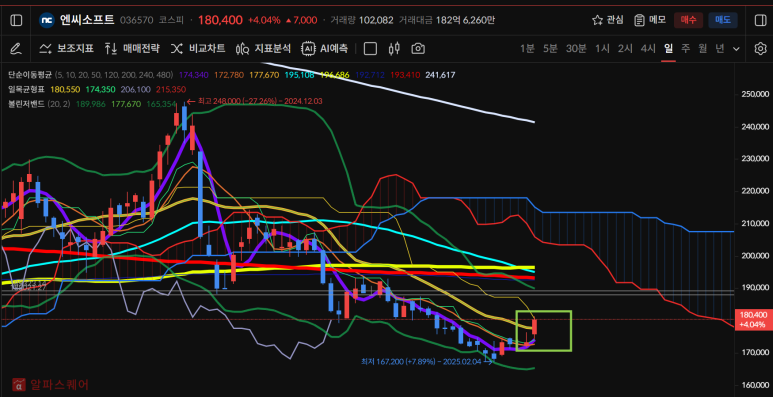Open 비교차트 compare chart tool
Viewport: 773px width, 397px height.
(x=198, y=48)
